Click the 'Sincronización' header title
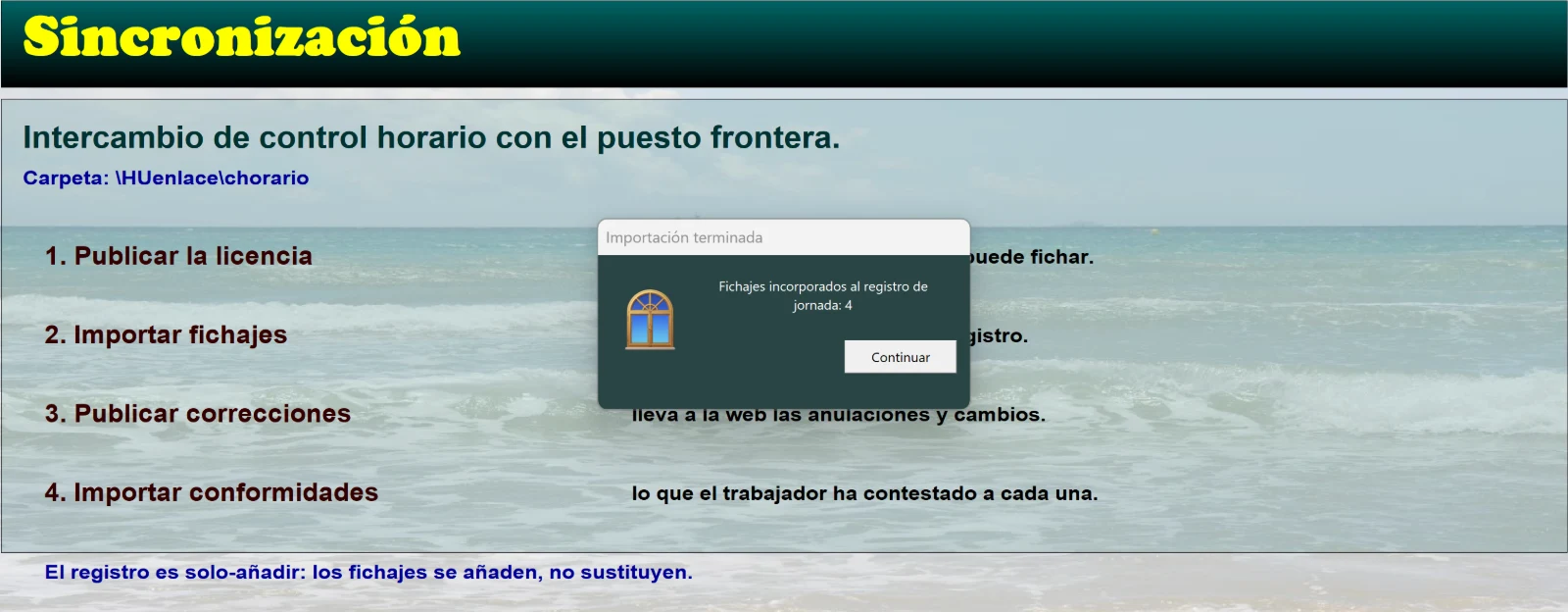1568x612 pixels. coord(241,38)
